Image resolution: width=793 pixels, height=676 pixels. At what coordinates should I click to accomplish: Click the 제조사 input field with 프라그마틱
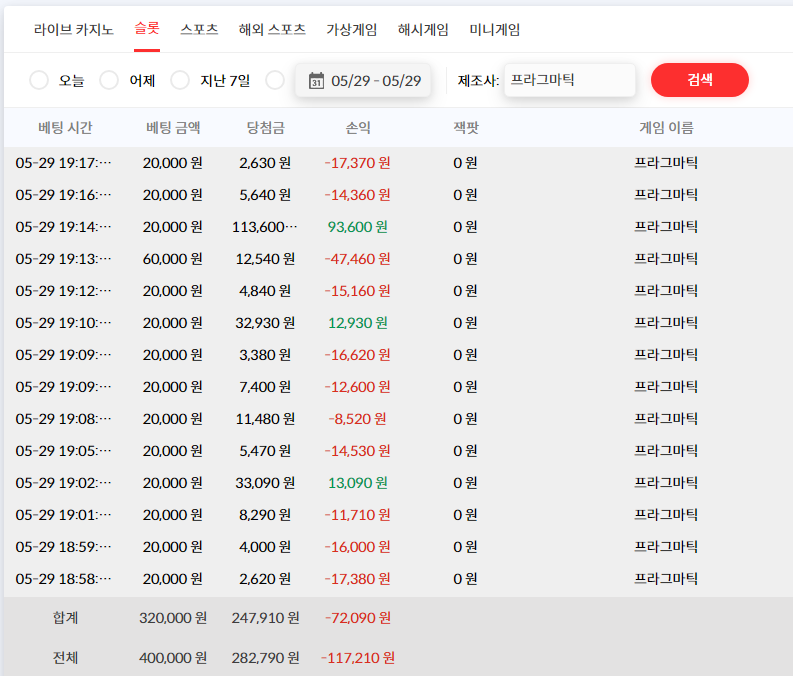tap(569, 80)
